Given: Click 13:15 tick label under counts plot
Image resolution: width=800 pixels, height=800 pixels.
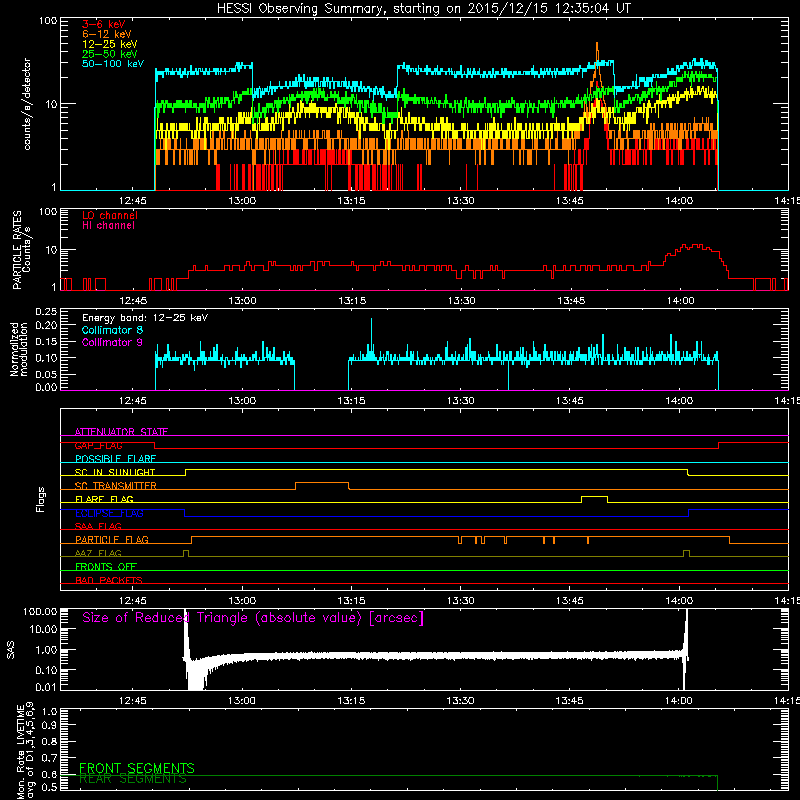Looking at the screenshot, I should (351, 200).
